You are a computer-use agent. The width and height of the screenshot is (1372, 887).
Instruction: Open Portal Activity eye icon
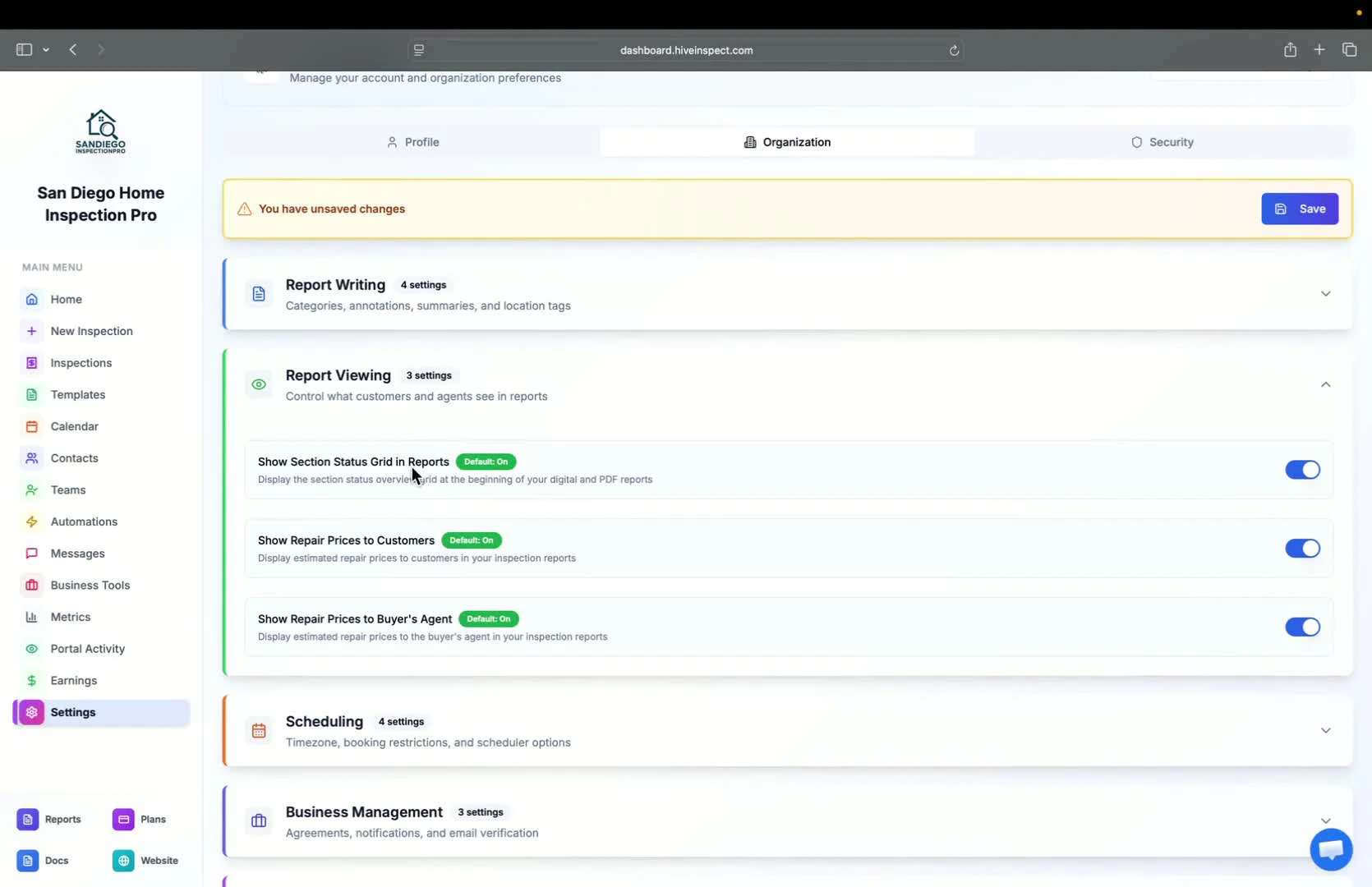click(31, 649)
